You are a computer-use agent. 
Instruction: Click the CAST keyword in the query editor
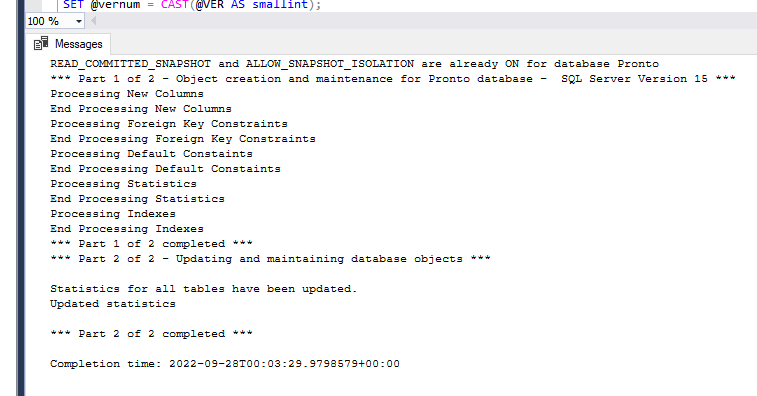pyautogui.click(x=176, y=5)
